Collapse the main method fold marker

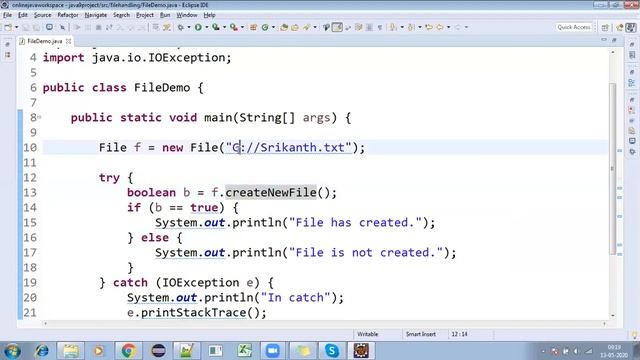(39, 118)
